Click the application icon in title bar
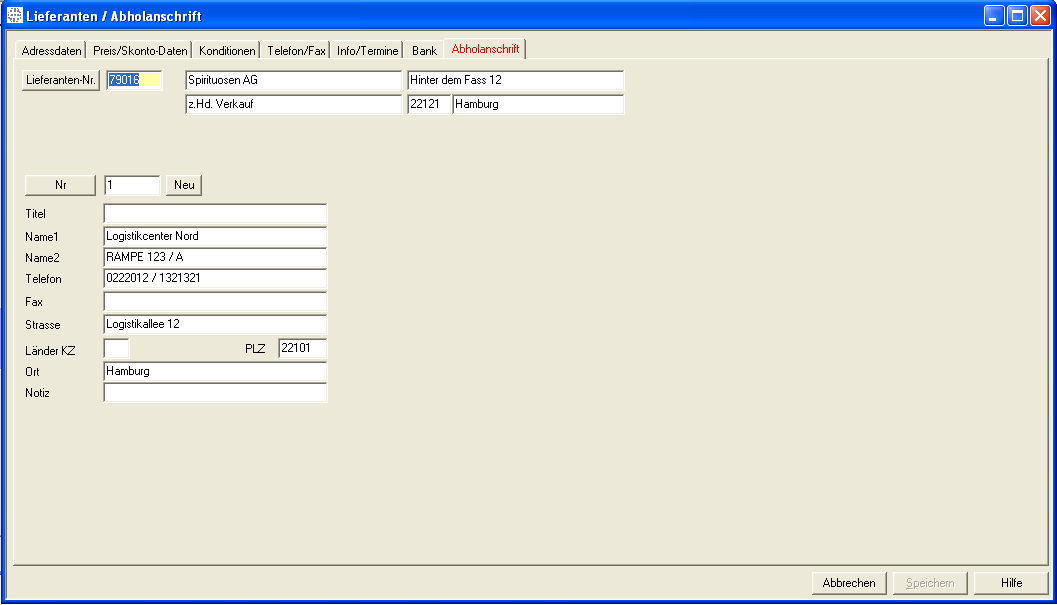 click(15, 16)
